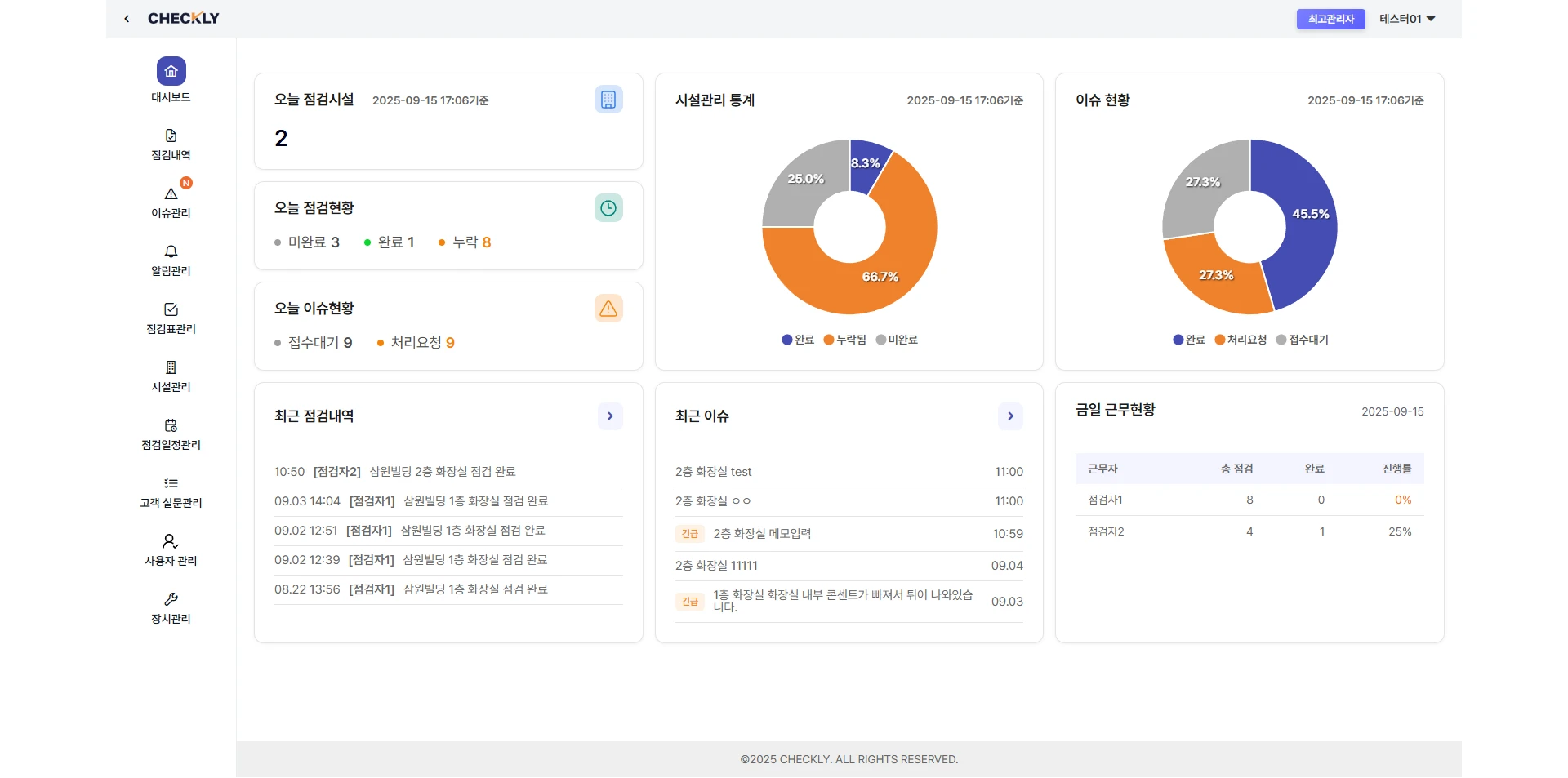Click 처리요청 9 in 오늘 이슈현황
This screenshot has height=778, width=1568.
tap(416, 343)
